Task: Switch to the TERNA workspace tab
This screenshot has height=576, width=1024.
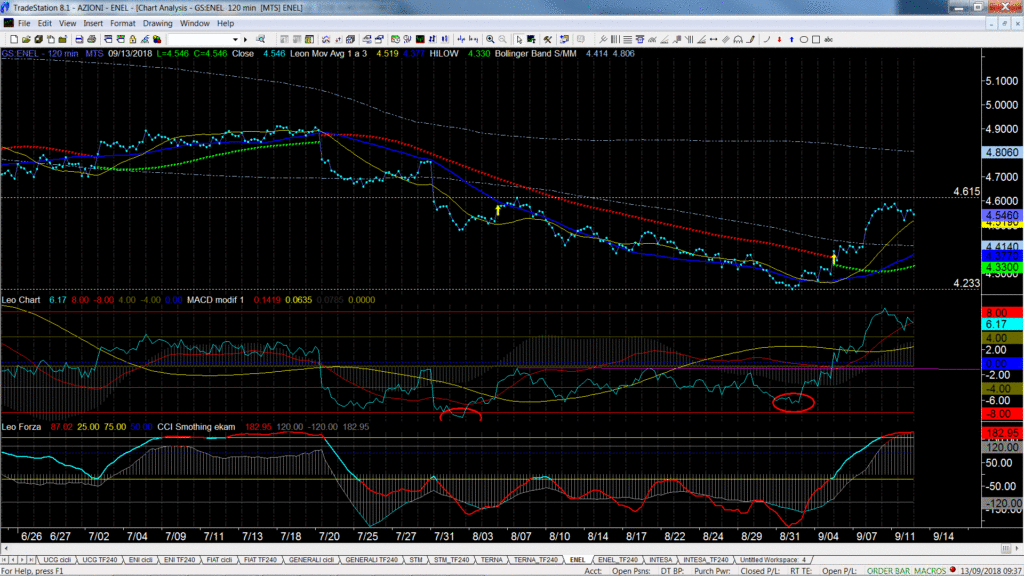Action: pyautogui.click(x=492, y=560)
